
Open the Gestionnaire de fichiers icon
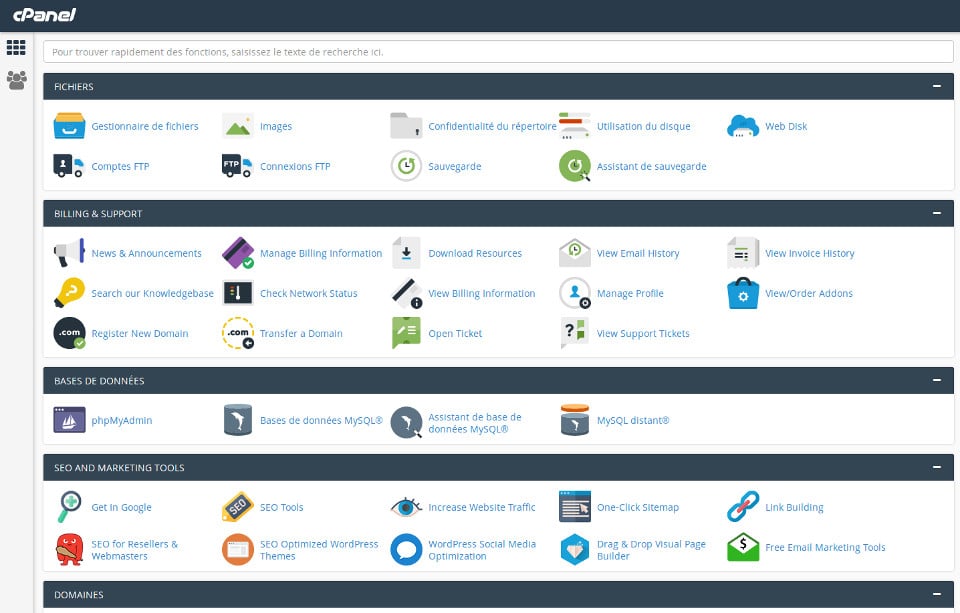tap(69, 126)
